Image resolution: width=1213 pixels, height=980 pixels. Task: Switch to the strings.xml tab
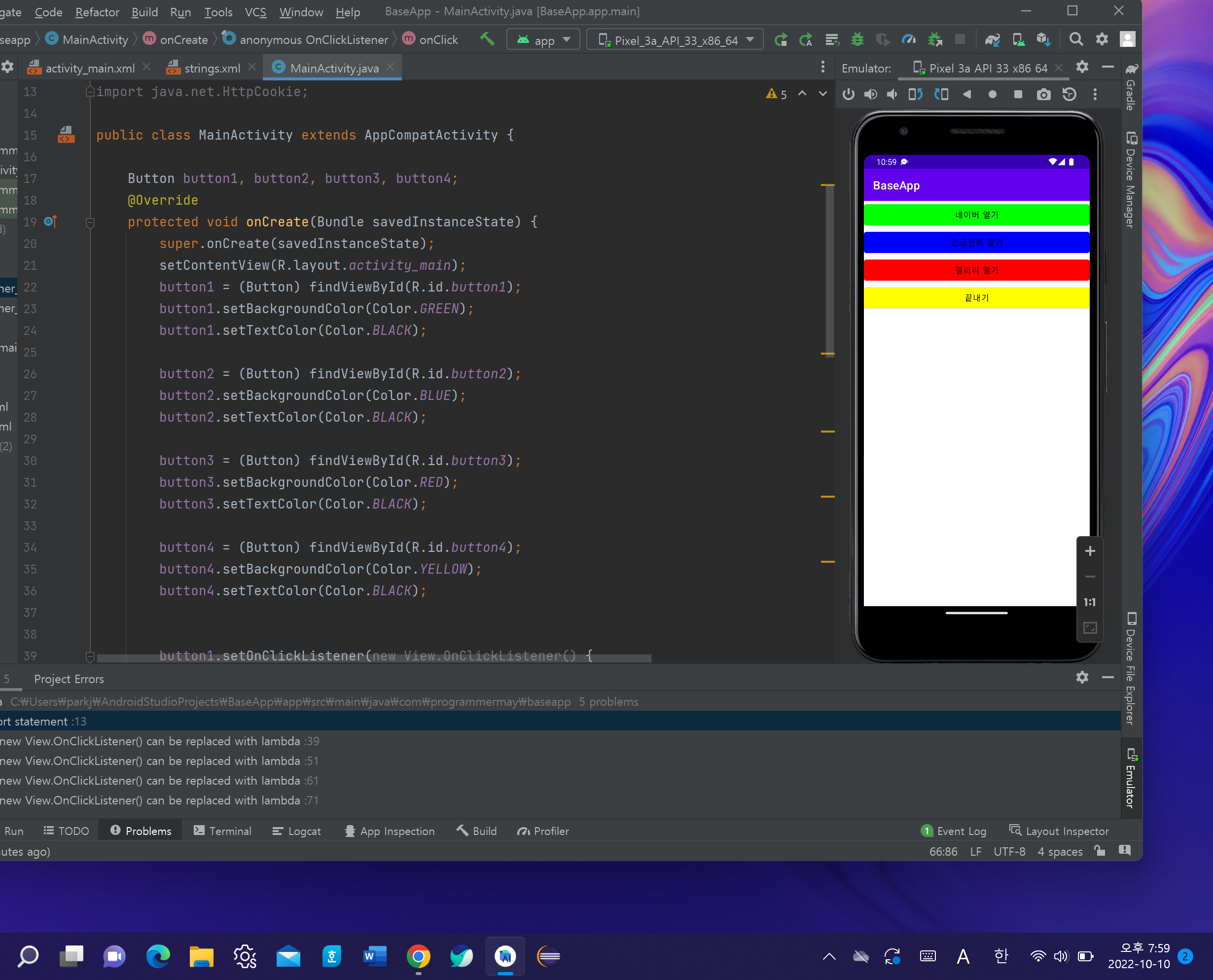pos(212,68)
